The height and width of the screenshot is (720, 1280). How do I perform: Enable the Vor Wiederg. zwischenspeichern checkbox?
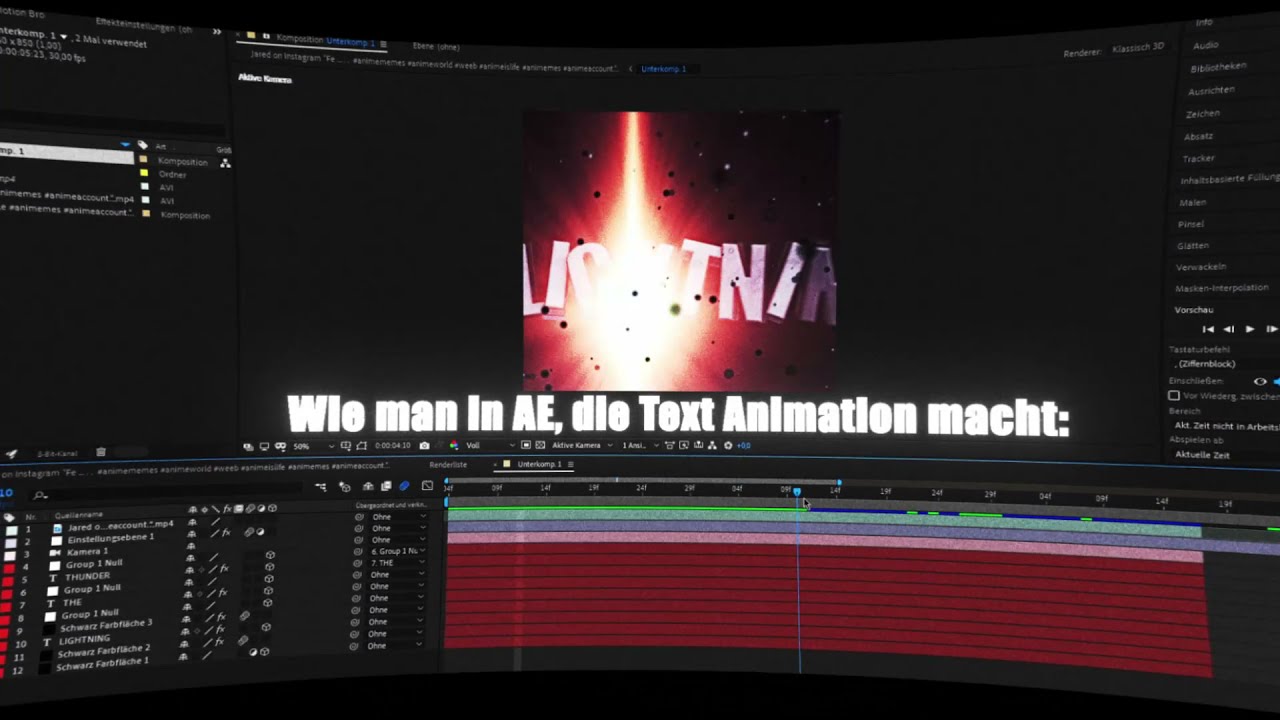(1174, 396)
